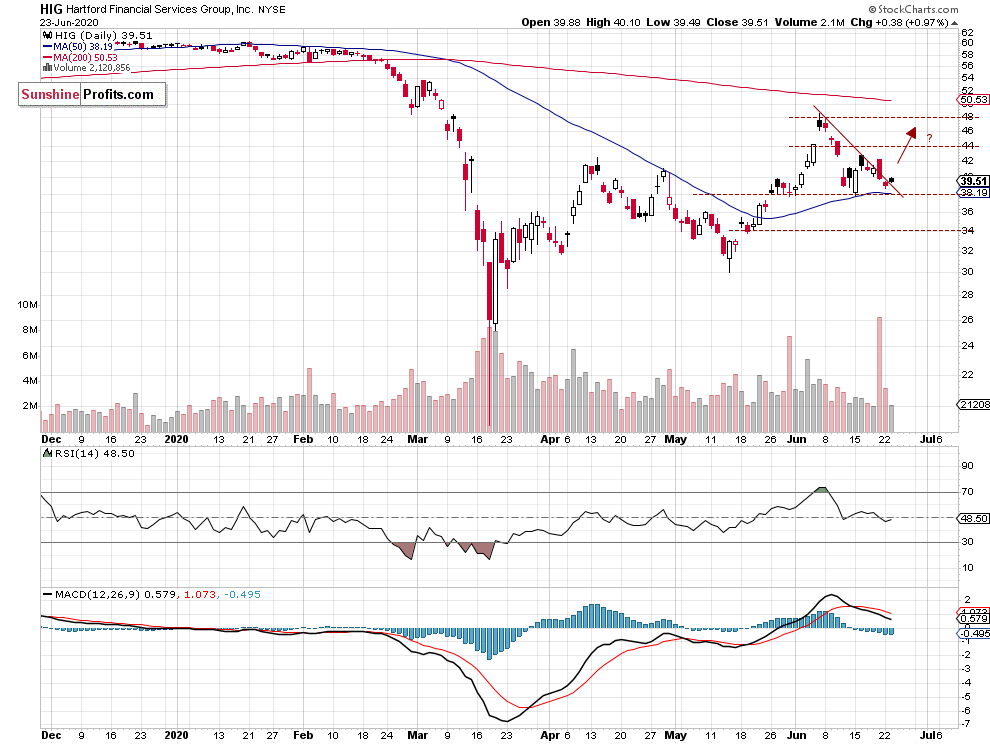The width and height of the screenshot is (990, 744).
Task: Click the 0.579 MACD value tag
Action: pyautogui.click(x=974, y=619)
